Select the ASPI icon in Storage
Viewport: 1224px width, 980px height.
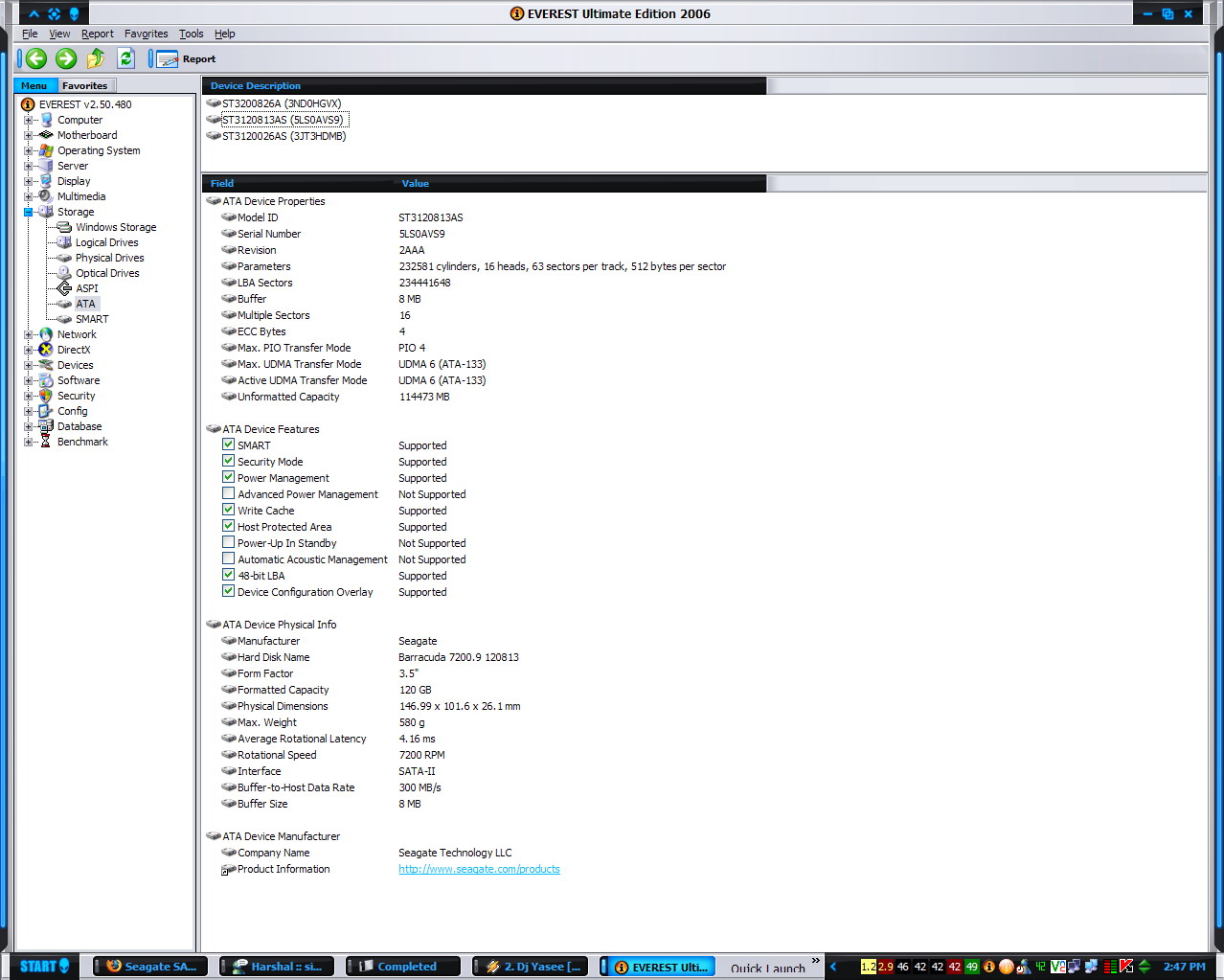point(64,288)
